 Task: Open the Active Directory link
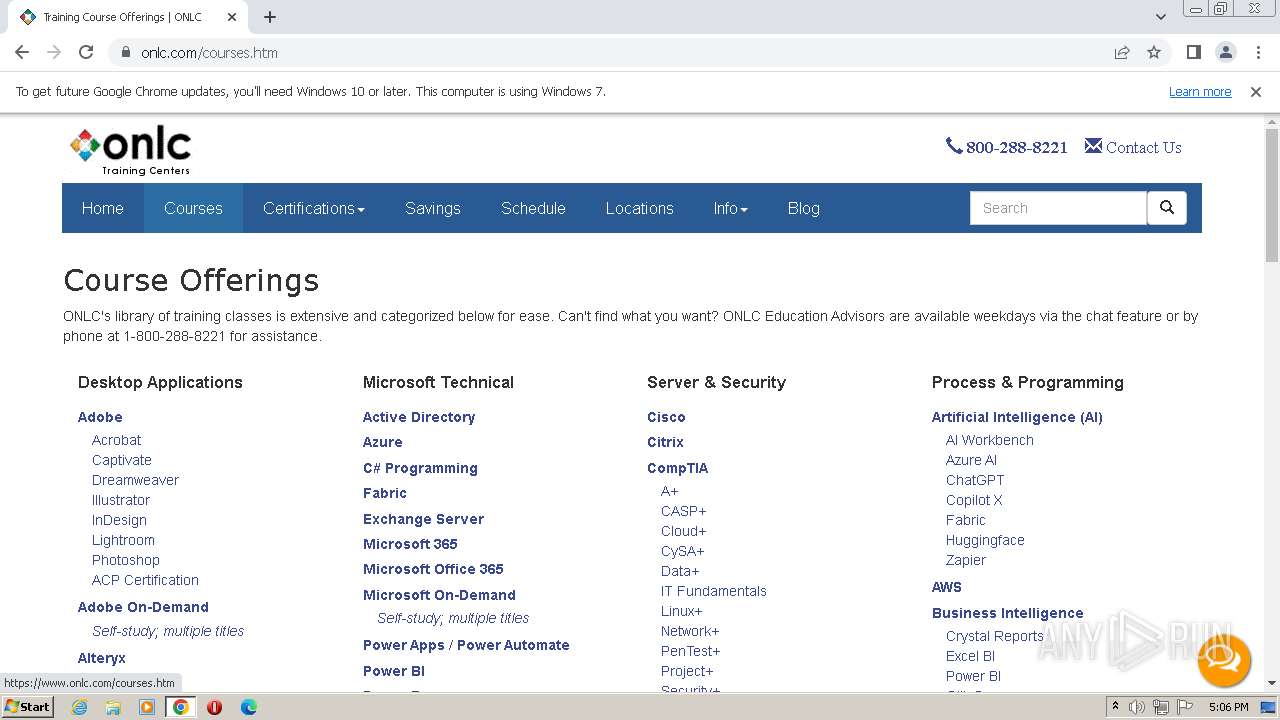click(419, 417)
